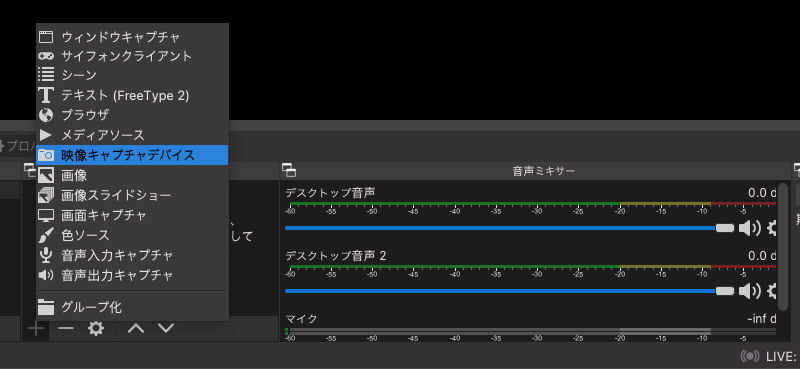Open デスクトップ音声 2 settings gear
The height and width of the screenshot is (369, 800).
(772, 291)
